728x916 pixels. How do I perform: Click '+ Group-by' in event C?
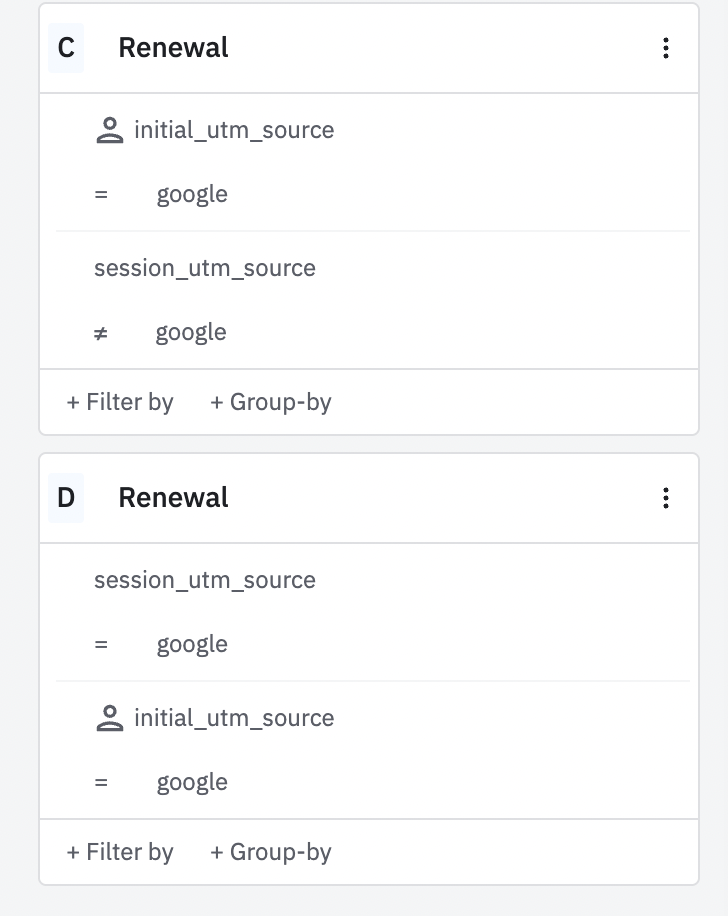coord(271,402)
